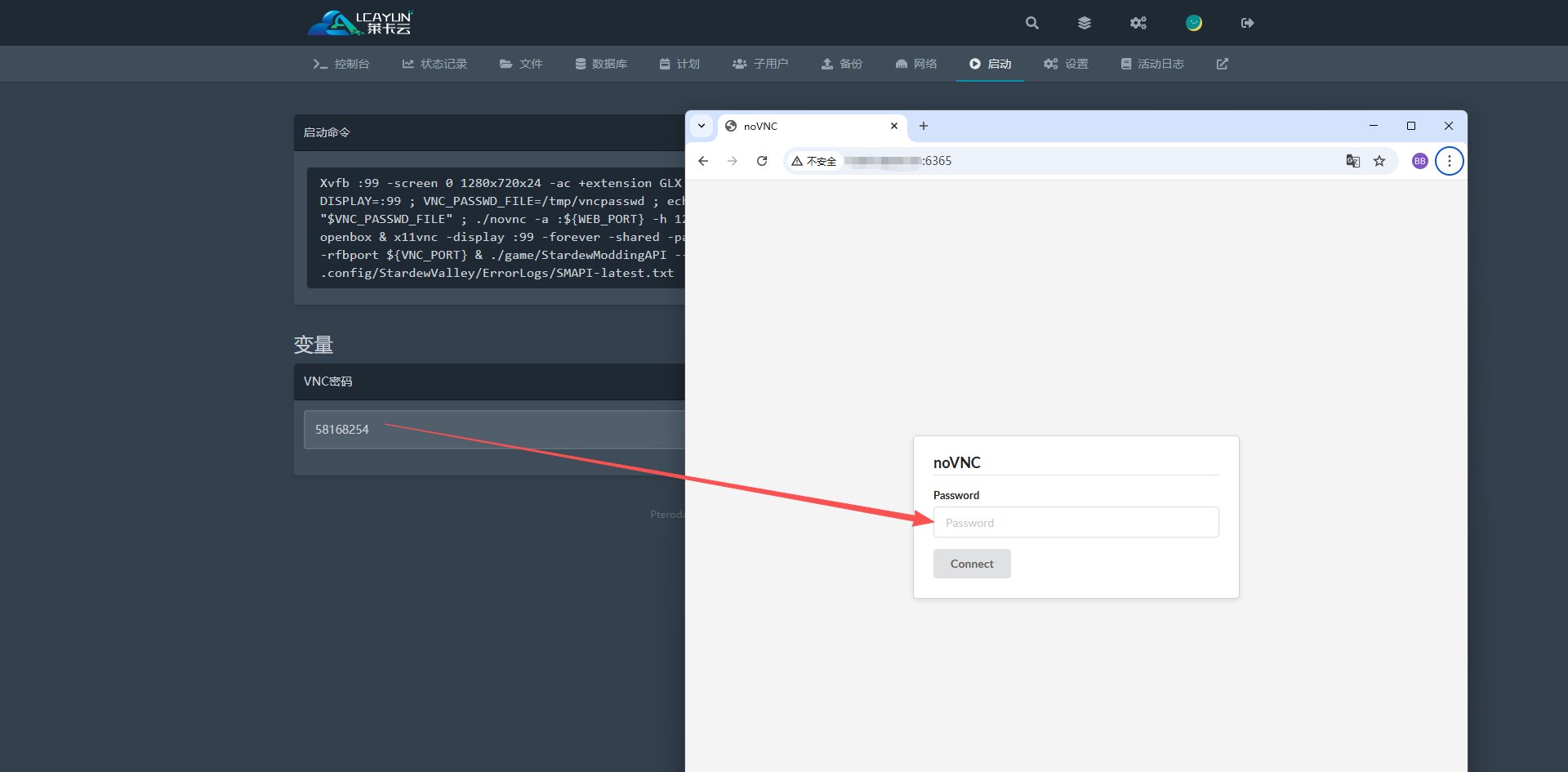Open the 文件 files tab

[521, 64]
